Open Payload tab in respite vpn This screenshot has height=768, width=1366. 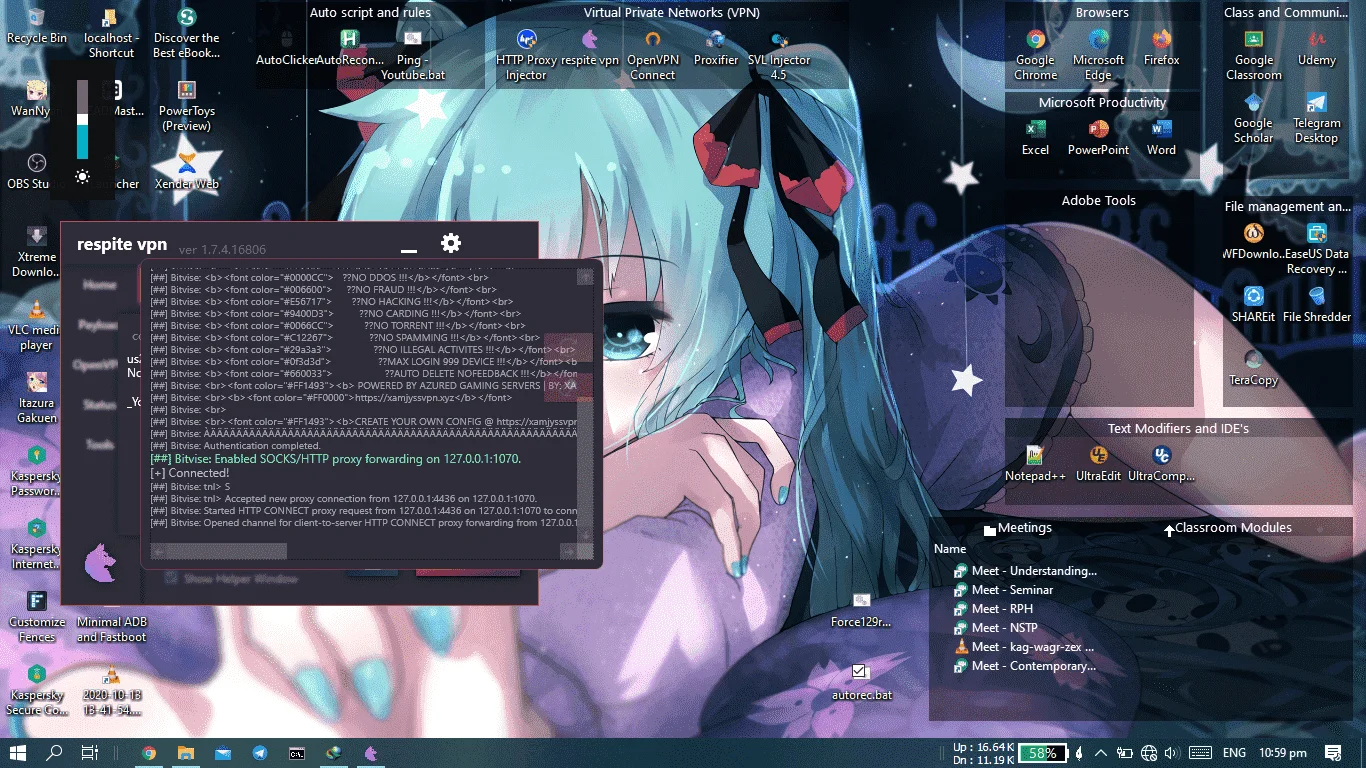point(99,325)
